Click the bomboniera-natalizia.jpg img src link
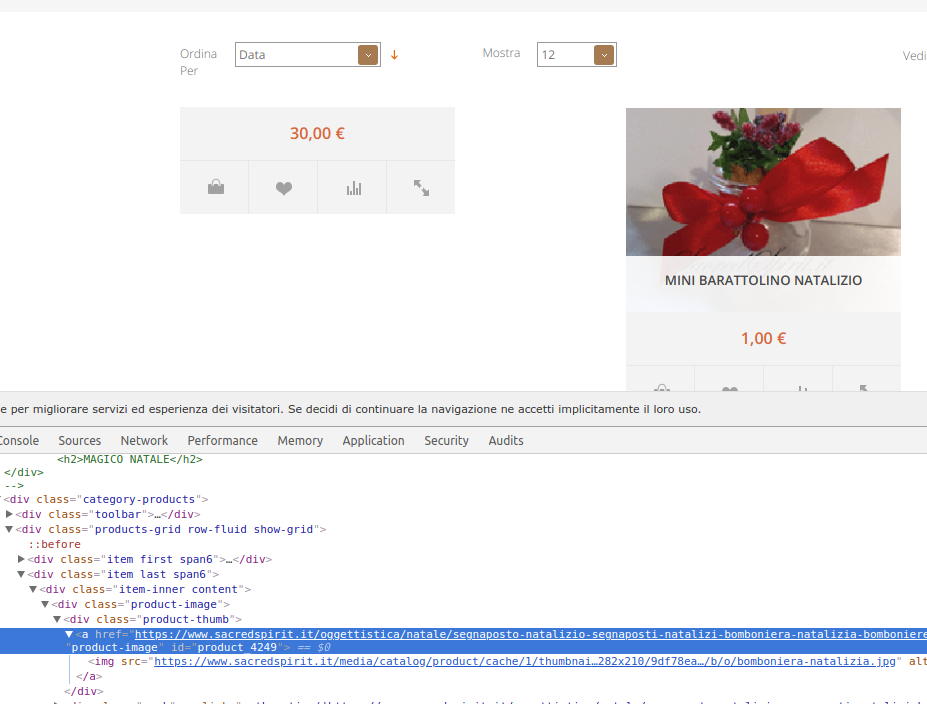This screenshot has height=704, width=927. tap(526, 661)
